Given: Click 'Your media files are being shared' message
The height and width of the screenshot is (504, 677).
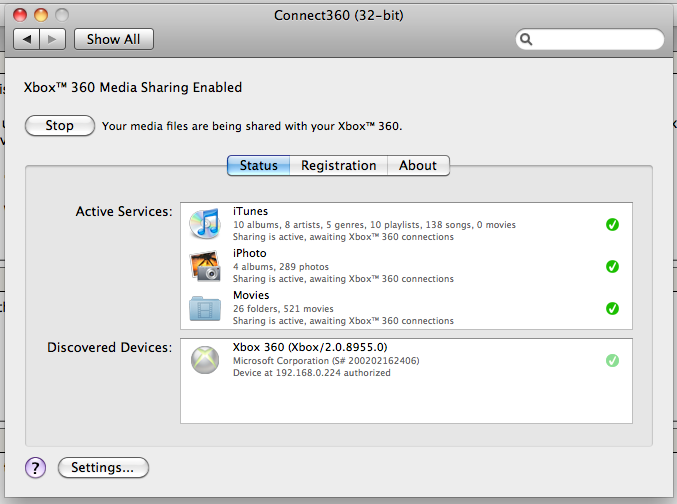Looking at the screenshot, I should click(x=252, y=126).
